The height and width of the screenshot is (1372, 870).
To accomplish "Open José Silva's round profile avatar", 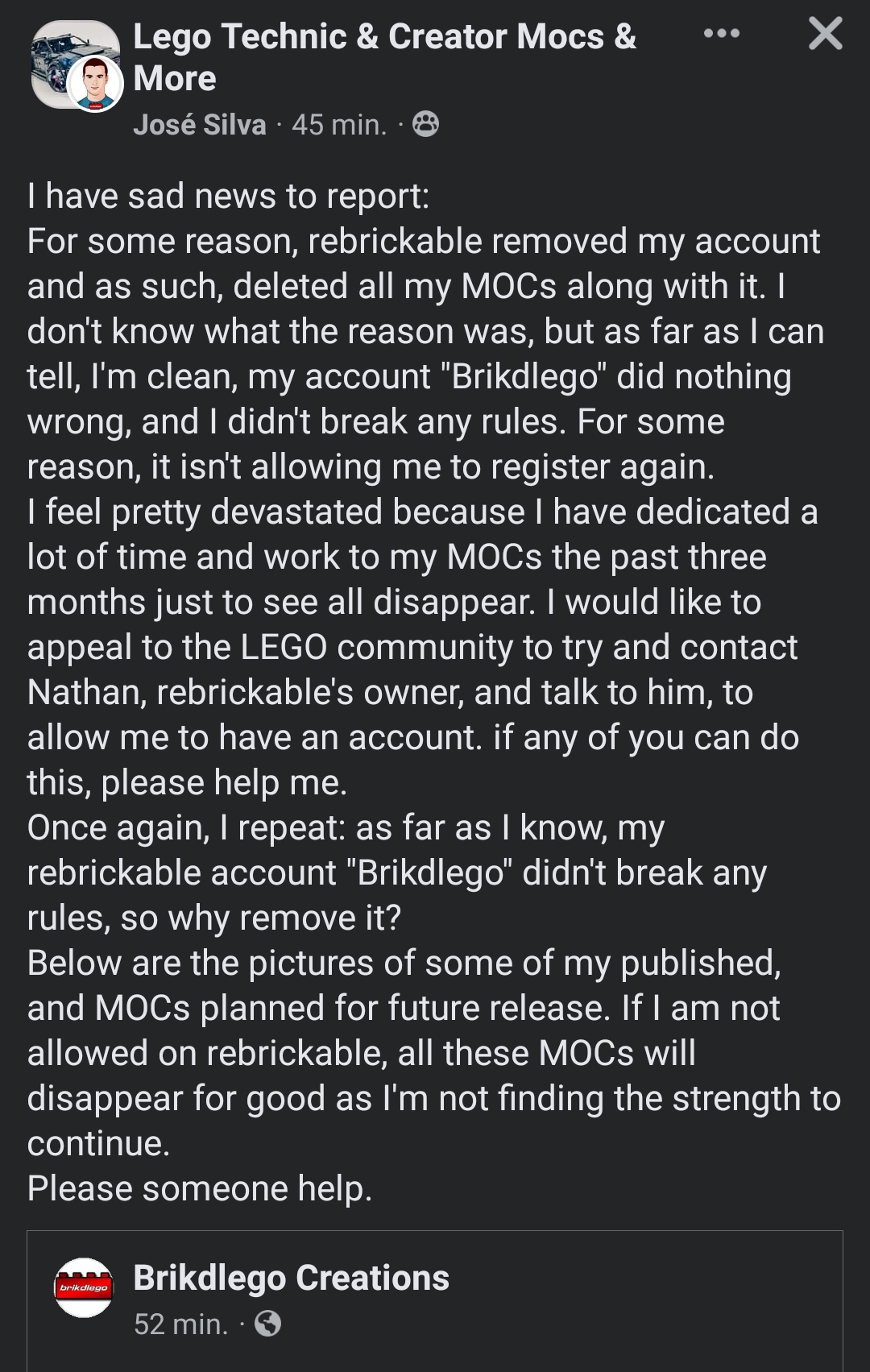I will tap(94, 83).
